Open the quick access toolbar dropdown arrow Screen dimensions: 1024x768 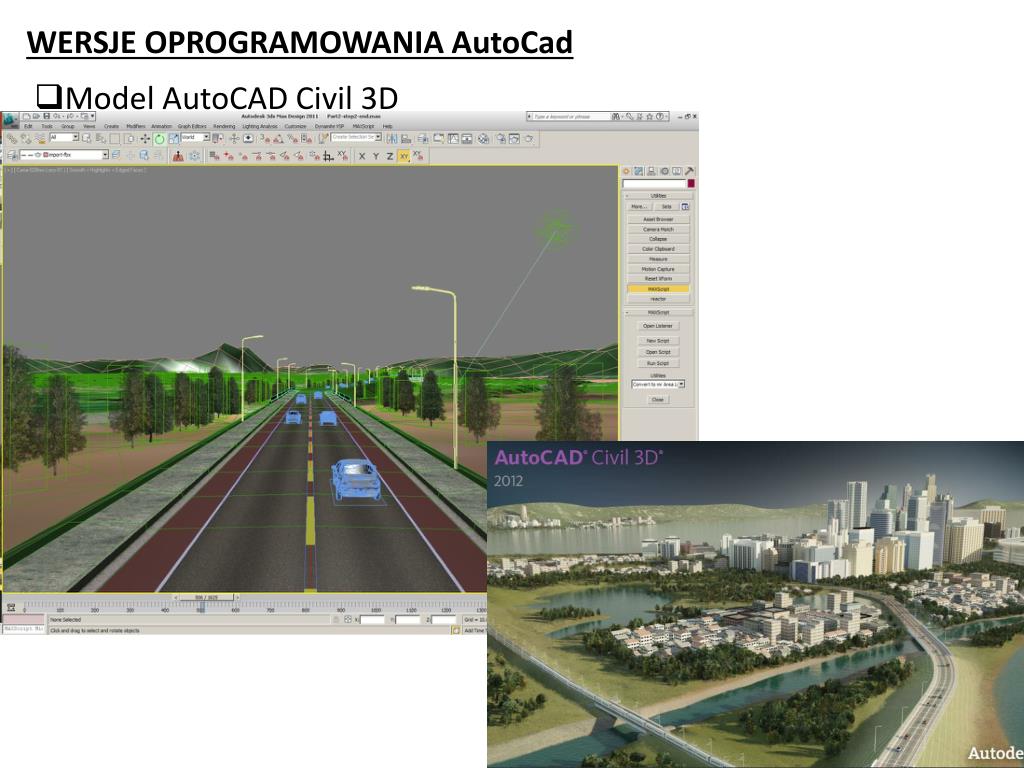pyautogui.click(x=92, y=116)
